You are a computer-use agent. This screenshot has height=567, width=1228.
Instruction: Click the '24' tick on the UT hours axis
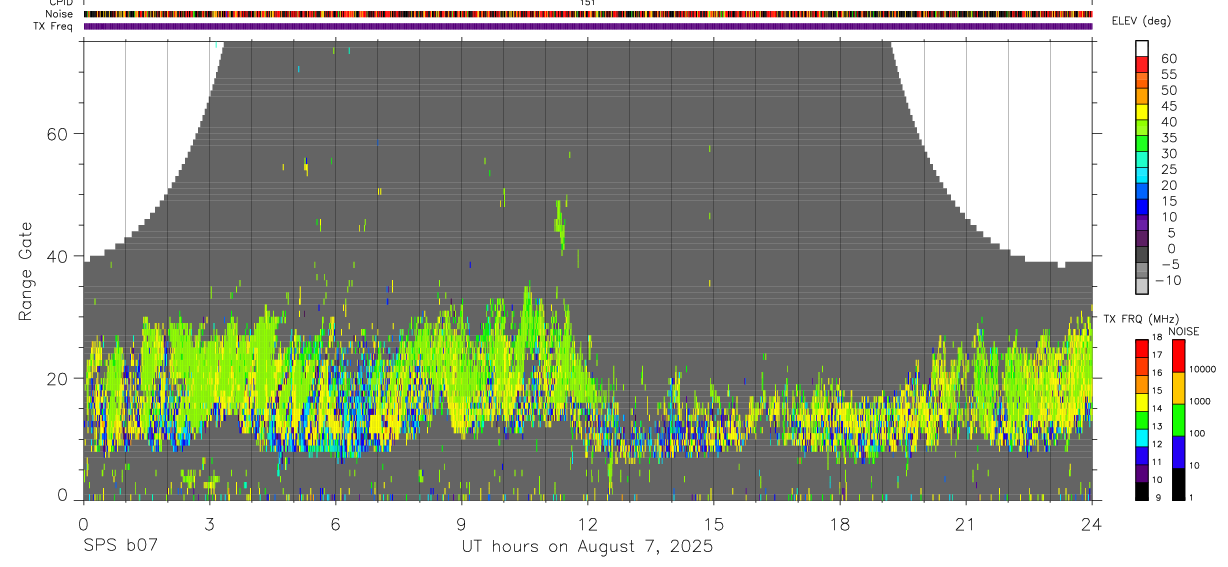(1091, 524)
